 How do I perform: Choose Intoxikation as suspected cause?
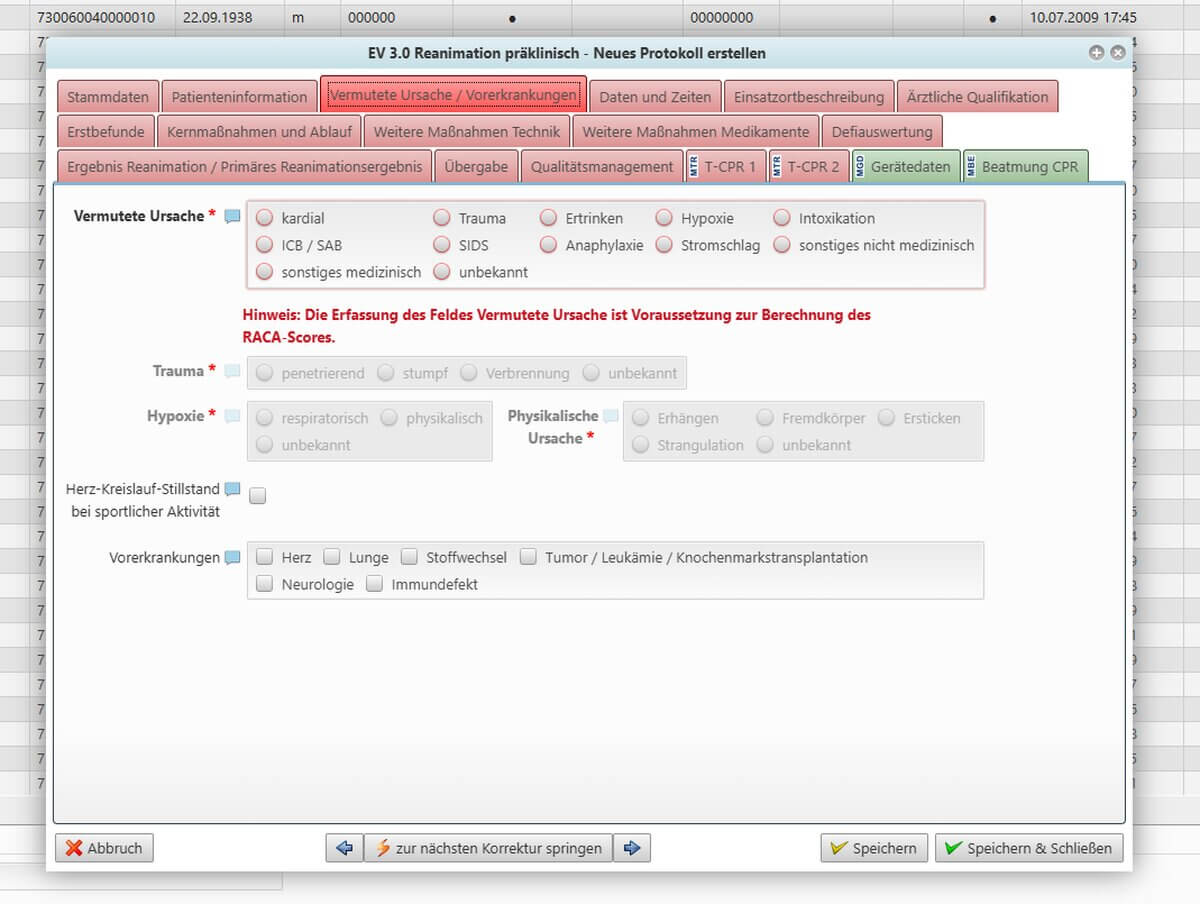tap(781, 218)
